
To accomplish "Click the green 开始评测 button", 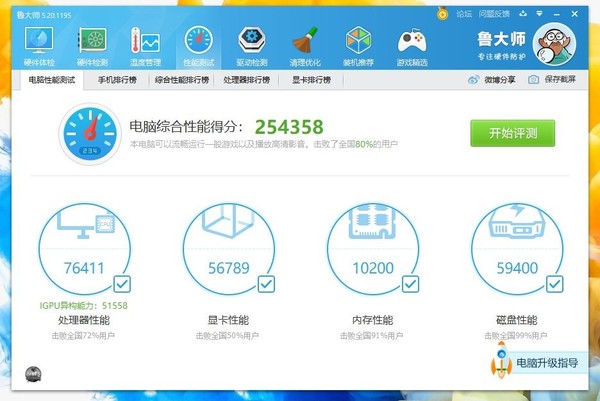I will [x=513, y=133].
